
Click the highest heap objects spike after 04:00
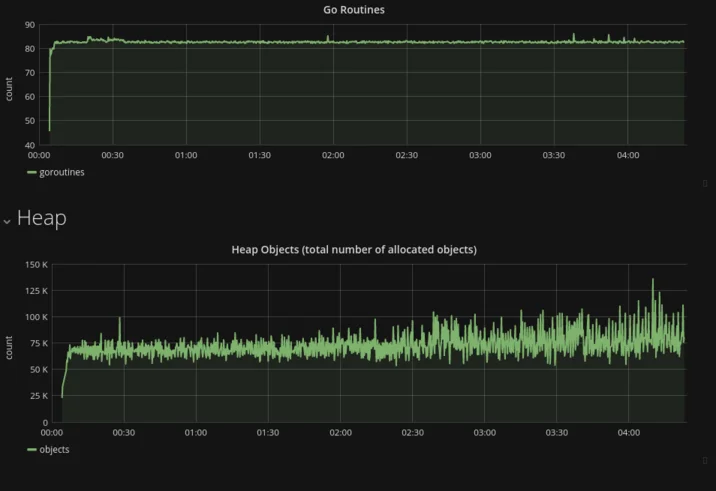tap(653, 280)
